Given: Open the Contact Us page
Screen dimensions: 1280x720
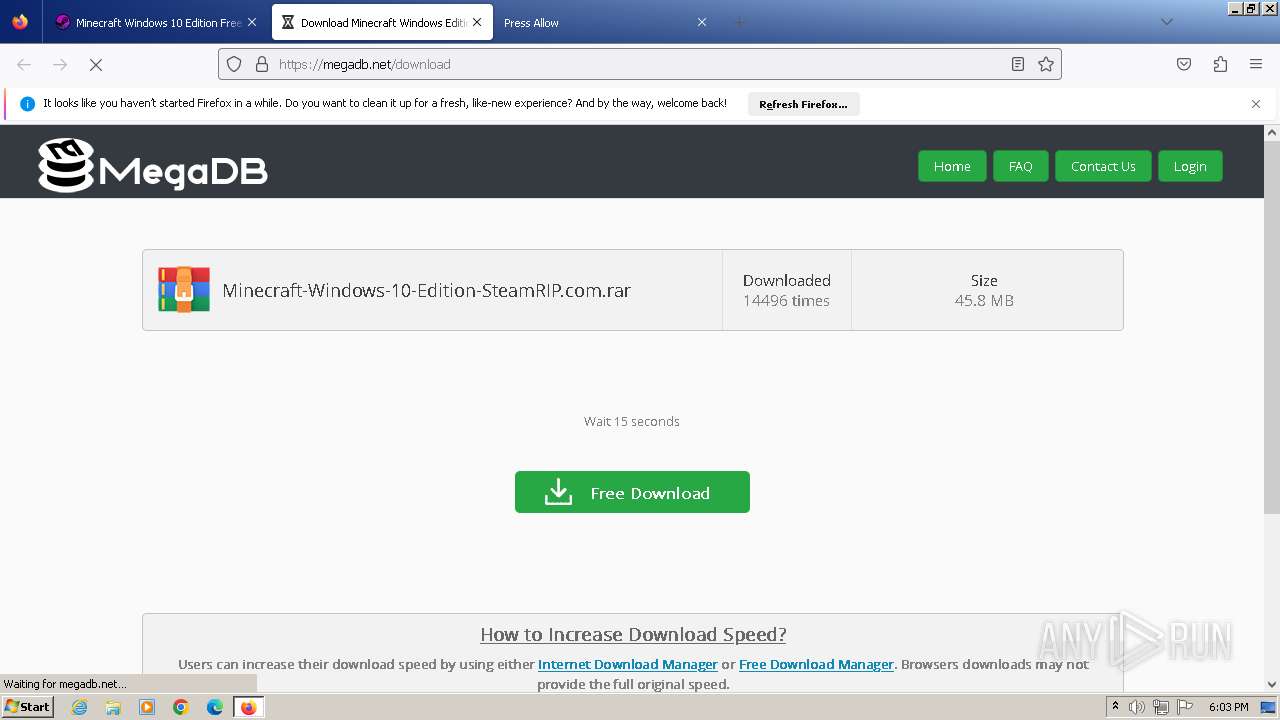Looking at the screenshot, I should click(1103, 166).
